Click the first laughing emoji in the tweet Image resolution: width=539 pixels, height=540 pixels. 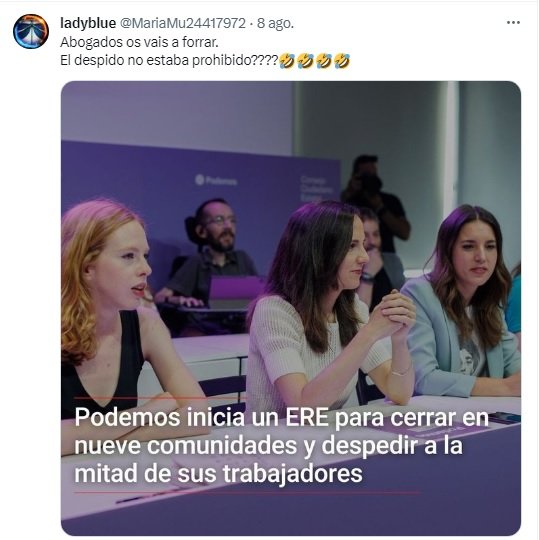(x=287, y=61)
